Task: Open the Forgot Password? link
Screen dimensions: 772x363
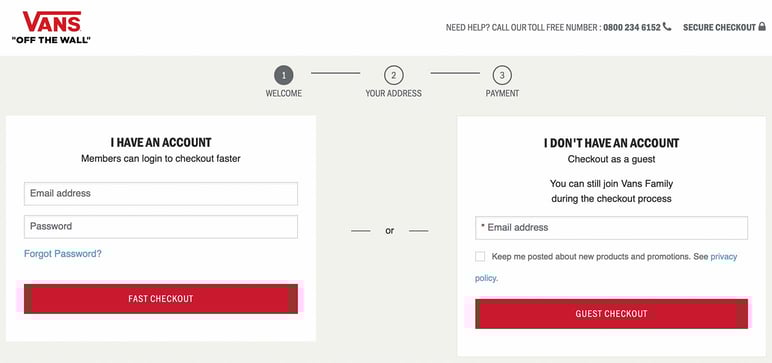Action: [x=63, y=254]
